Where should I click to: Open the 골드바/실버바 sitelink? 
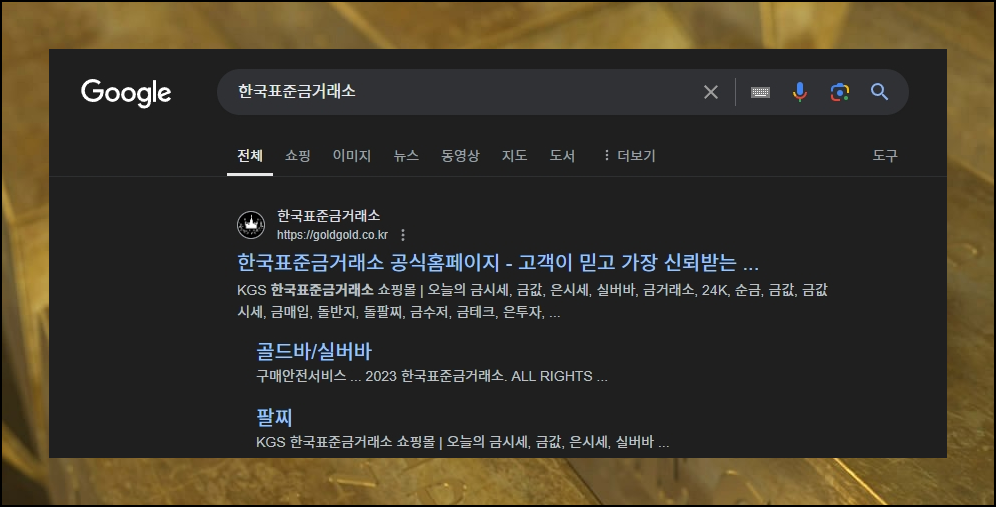(314, 351)
